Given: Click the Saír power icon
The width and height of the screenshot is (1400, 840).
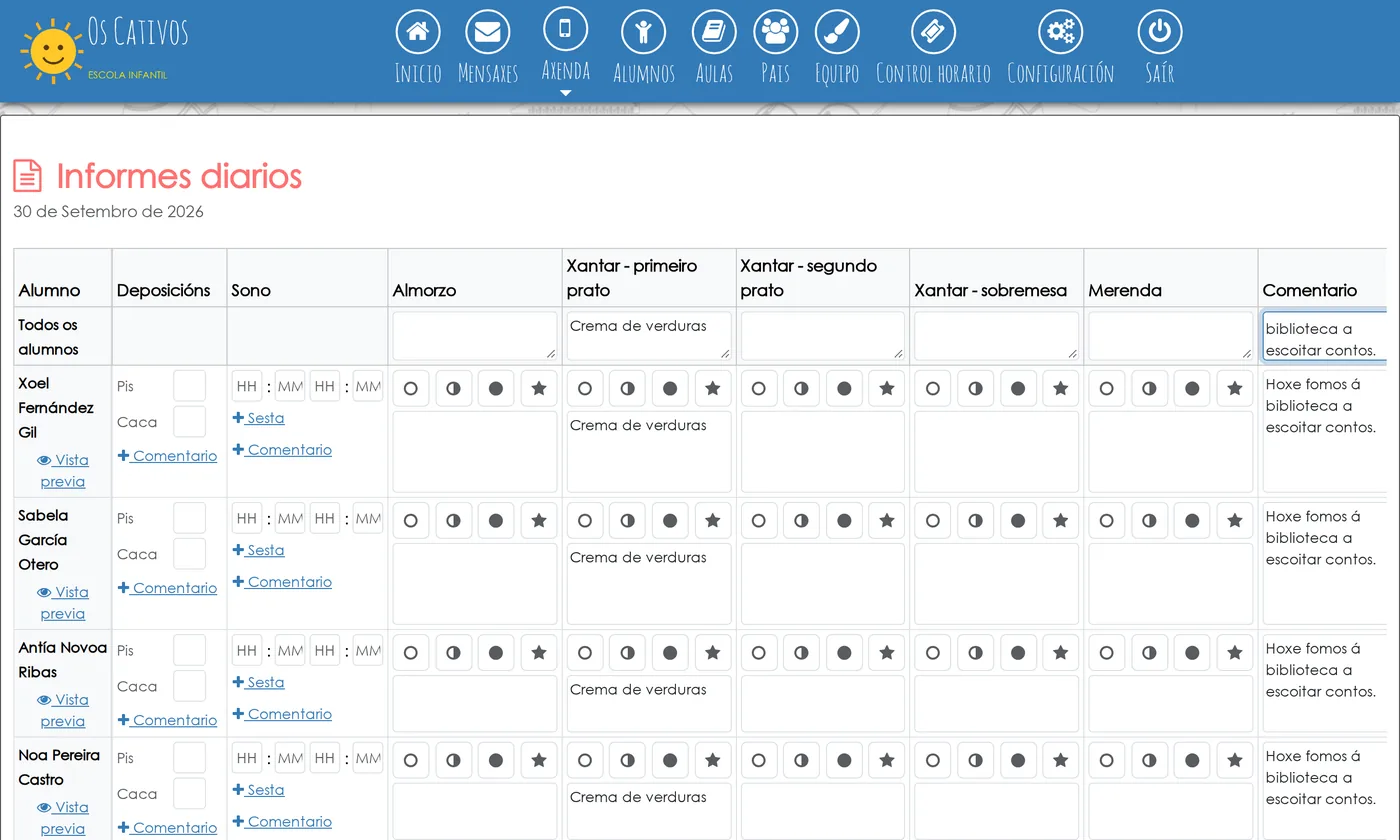Looking at the screenshot, I should click(1160, 32).
